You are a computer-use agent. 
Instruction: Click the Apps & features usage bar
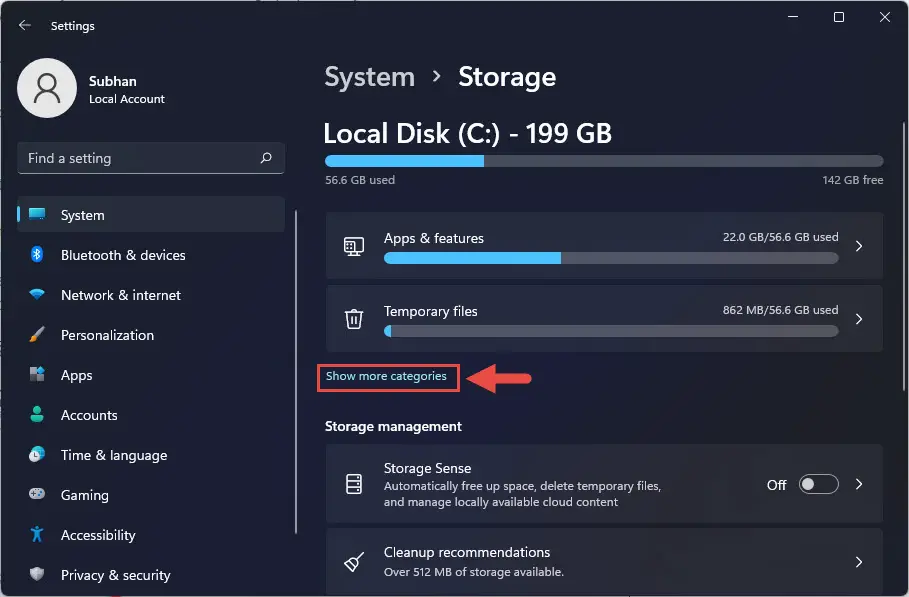click(611, 258)
